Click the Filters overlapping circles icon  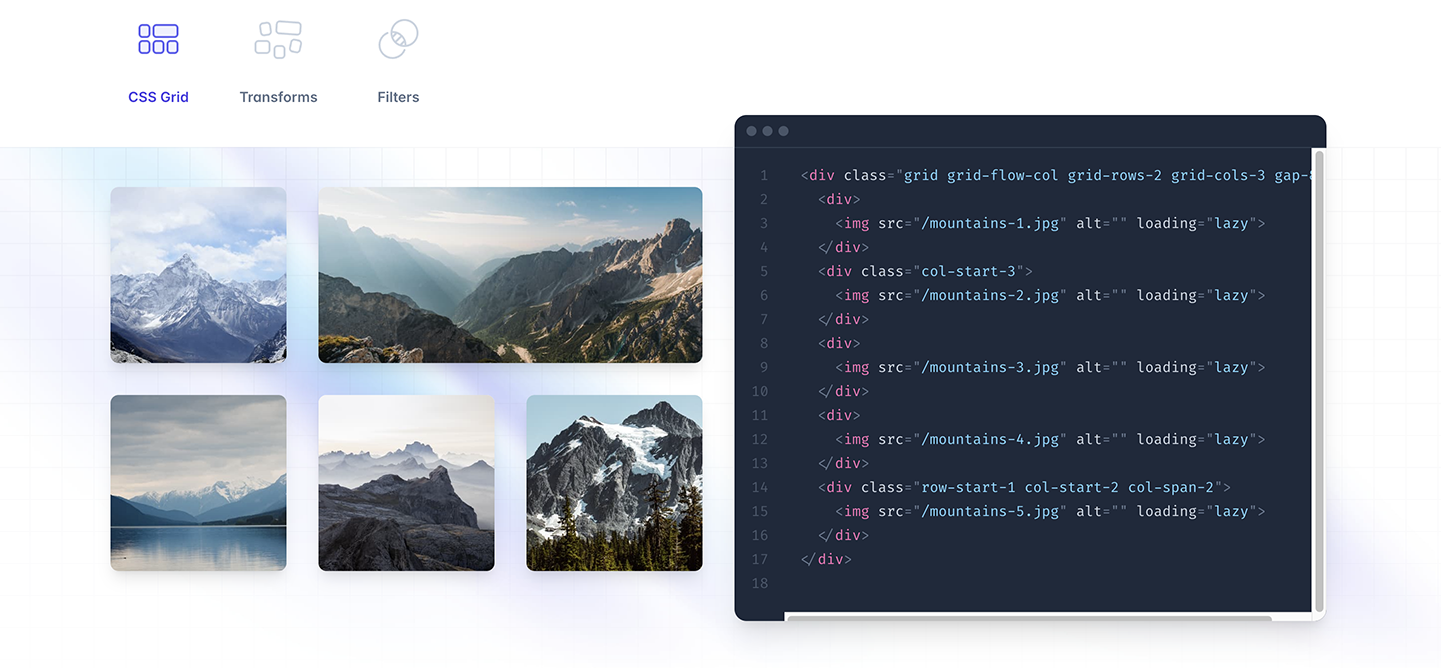(398, 39)
